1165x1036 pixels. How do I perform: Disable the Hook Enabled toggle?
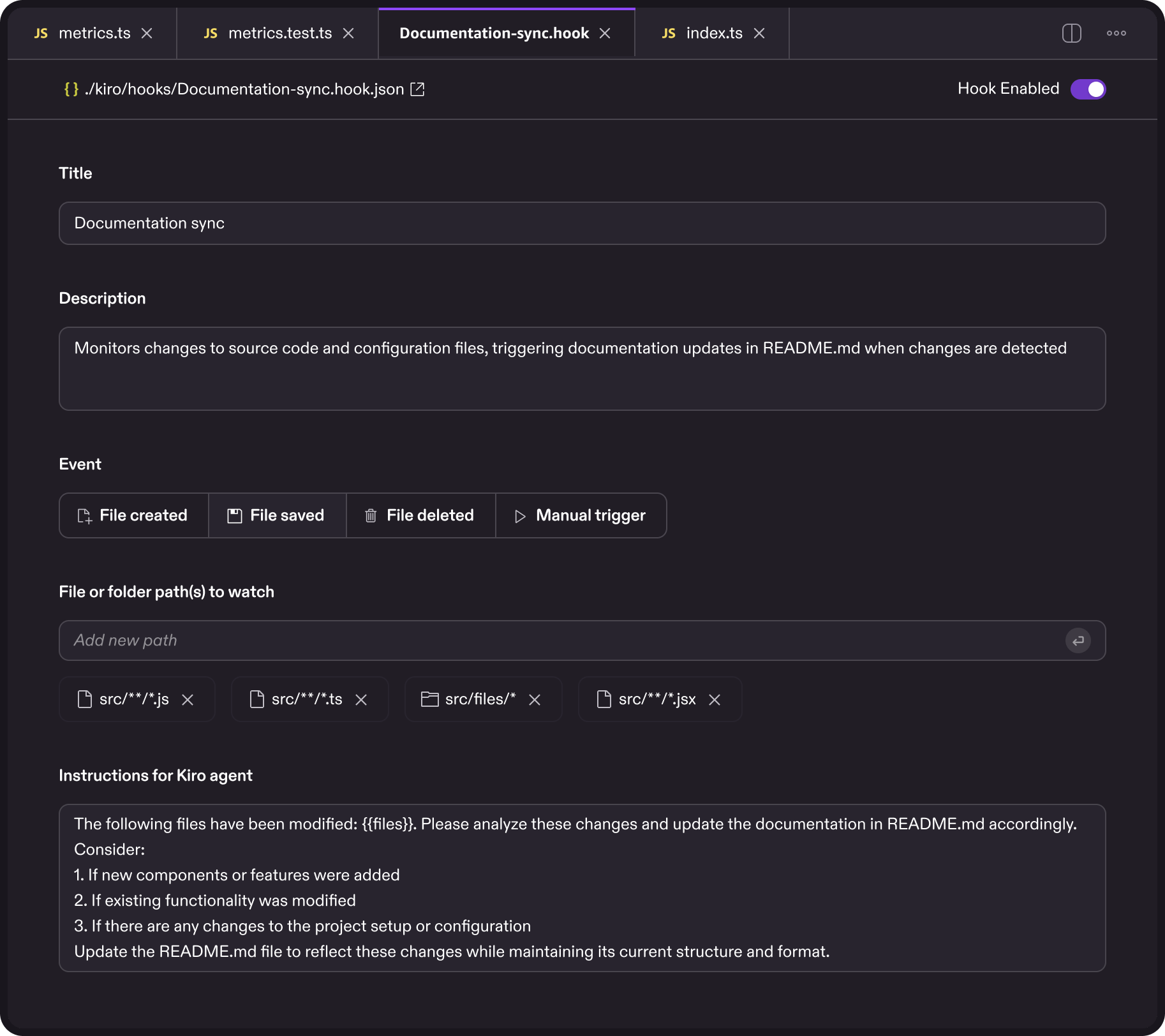click(x=1088, y=89)
